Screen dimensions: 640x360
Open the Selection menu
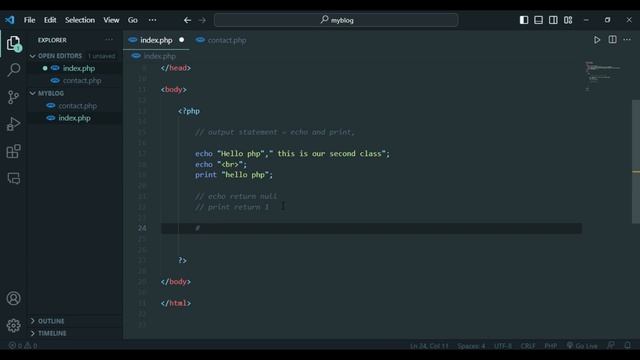(x=80, y=20)
